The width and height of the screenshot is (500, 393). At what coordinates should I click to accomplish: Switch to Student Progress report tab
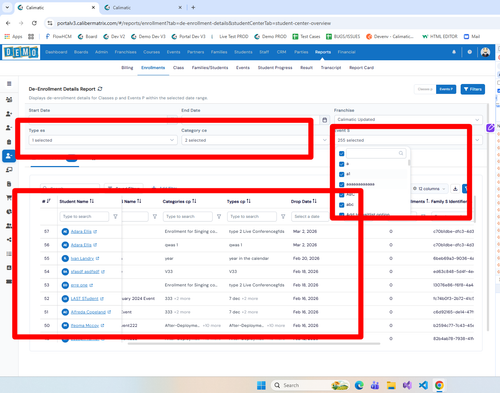click(x=275, y=68)
